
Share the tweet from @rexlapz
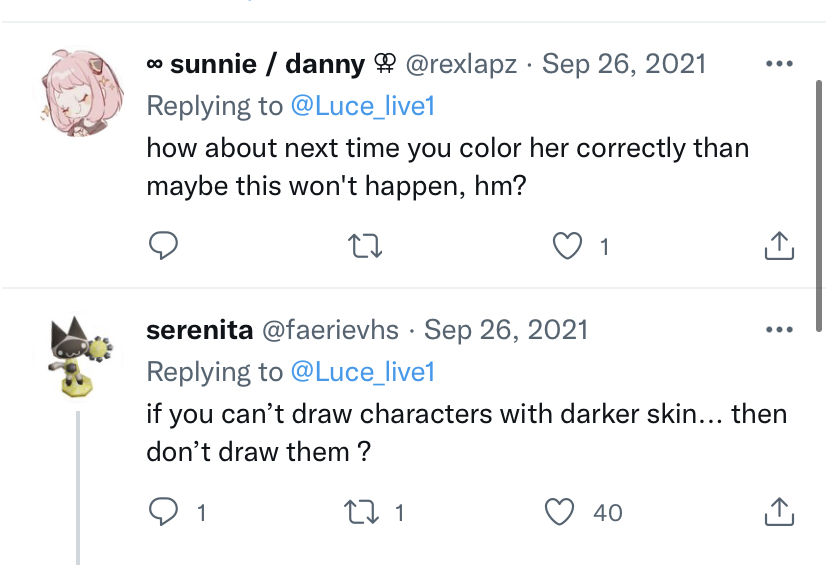[779, 245]
